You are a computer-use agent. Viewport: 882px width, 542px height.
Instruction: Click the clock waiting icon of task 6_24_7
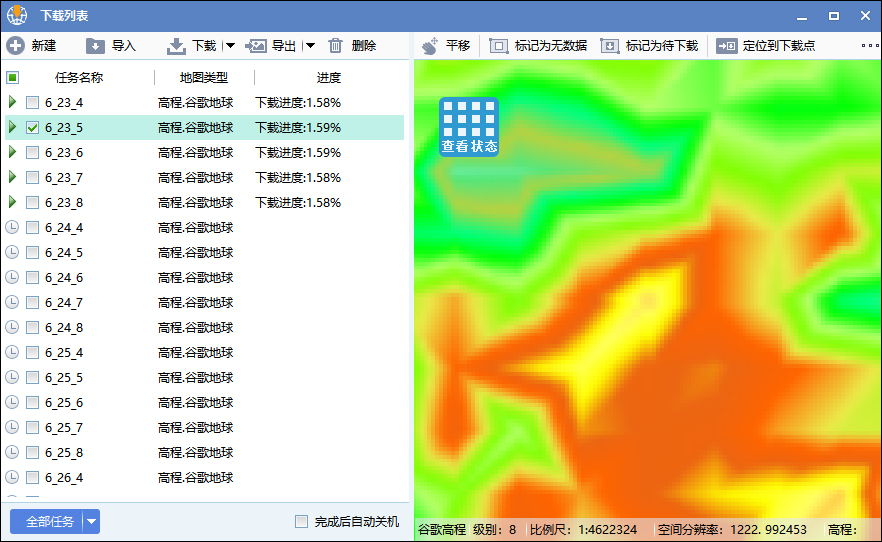pos(12,302)
